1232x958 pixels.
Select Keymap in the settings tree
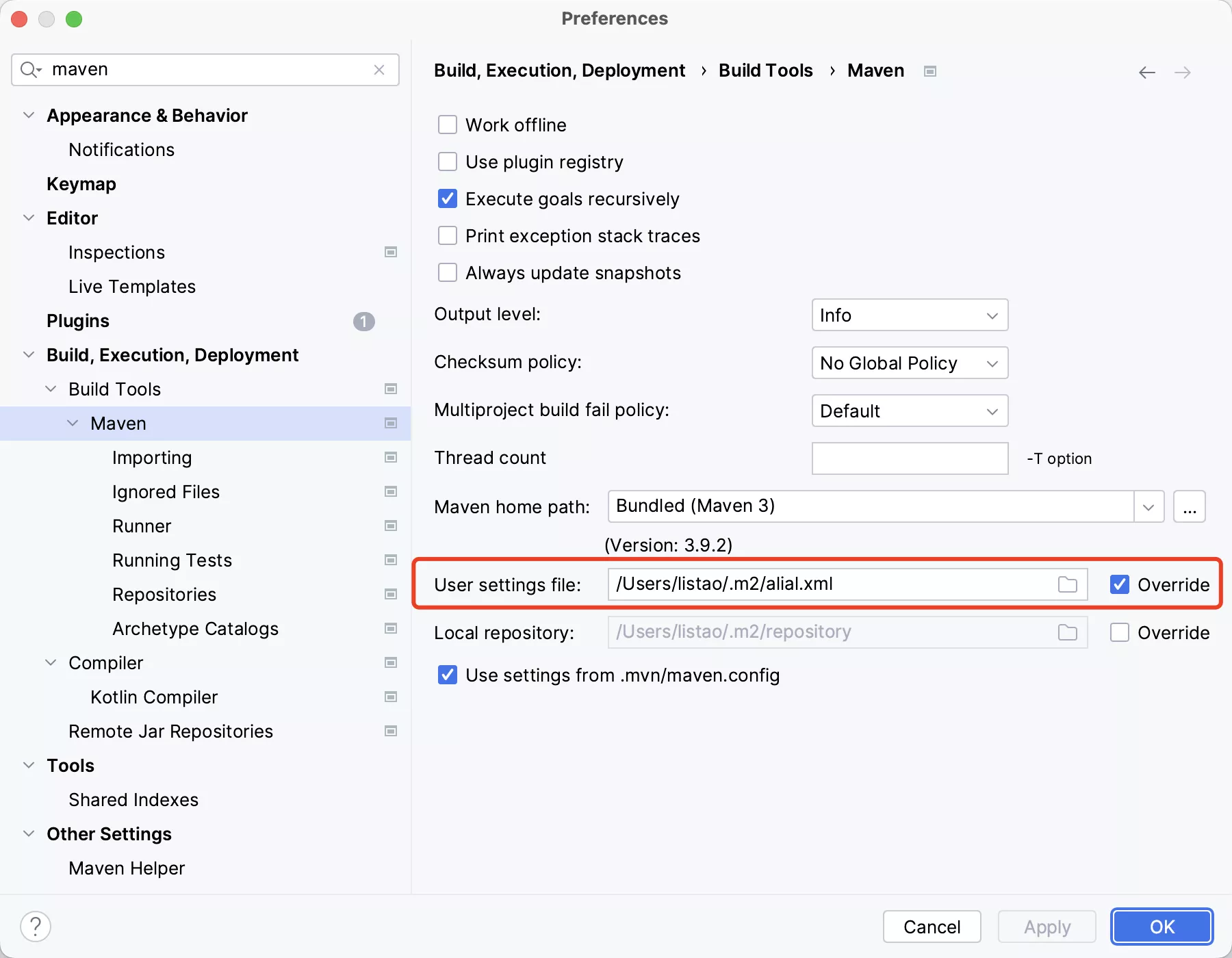click(x=81, y=184)
